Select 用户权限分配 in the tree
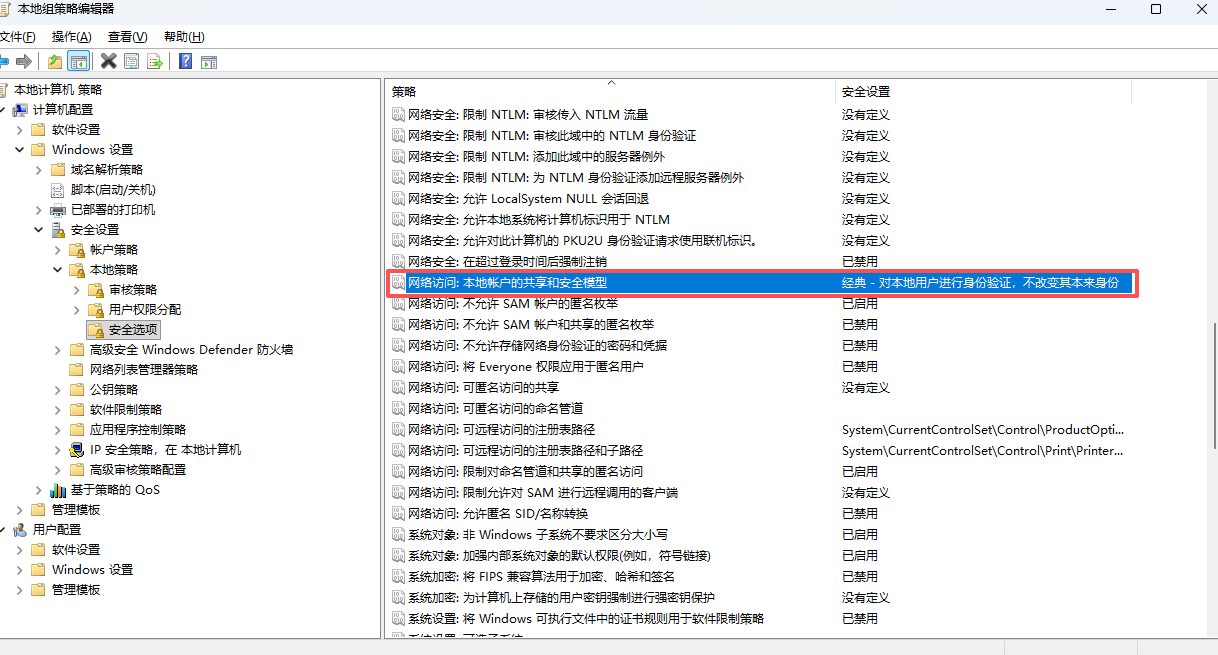 (145, 310)
